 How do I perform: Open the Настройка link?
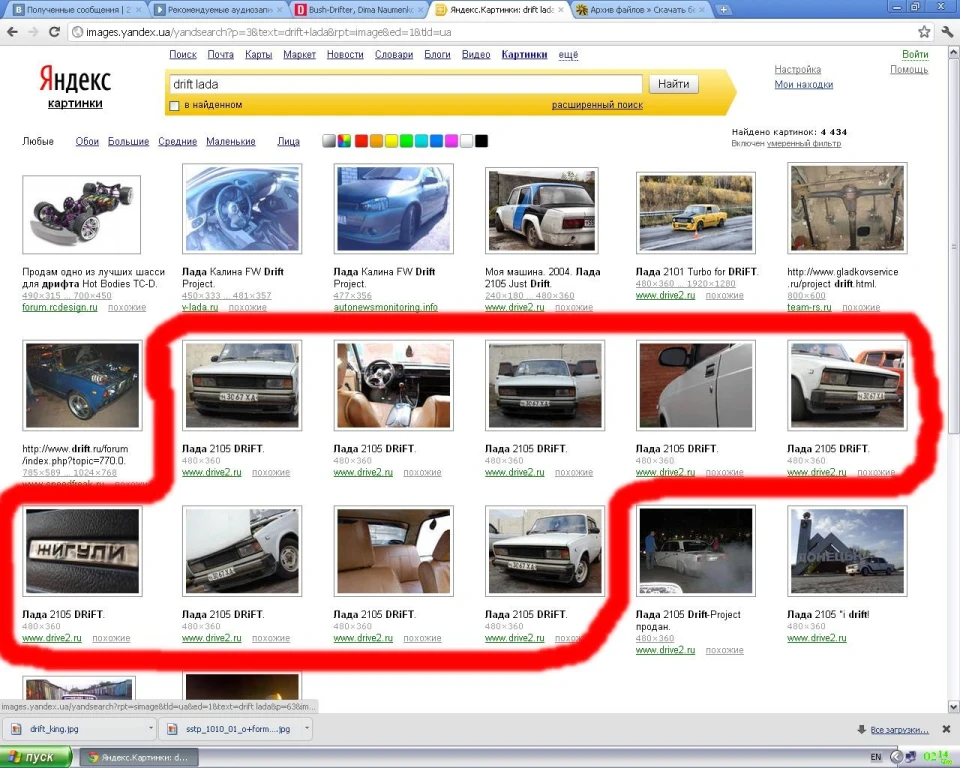tap(797, 69)
